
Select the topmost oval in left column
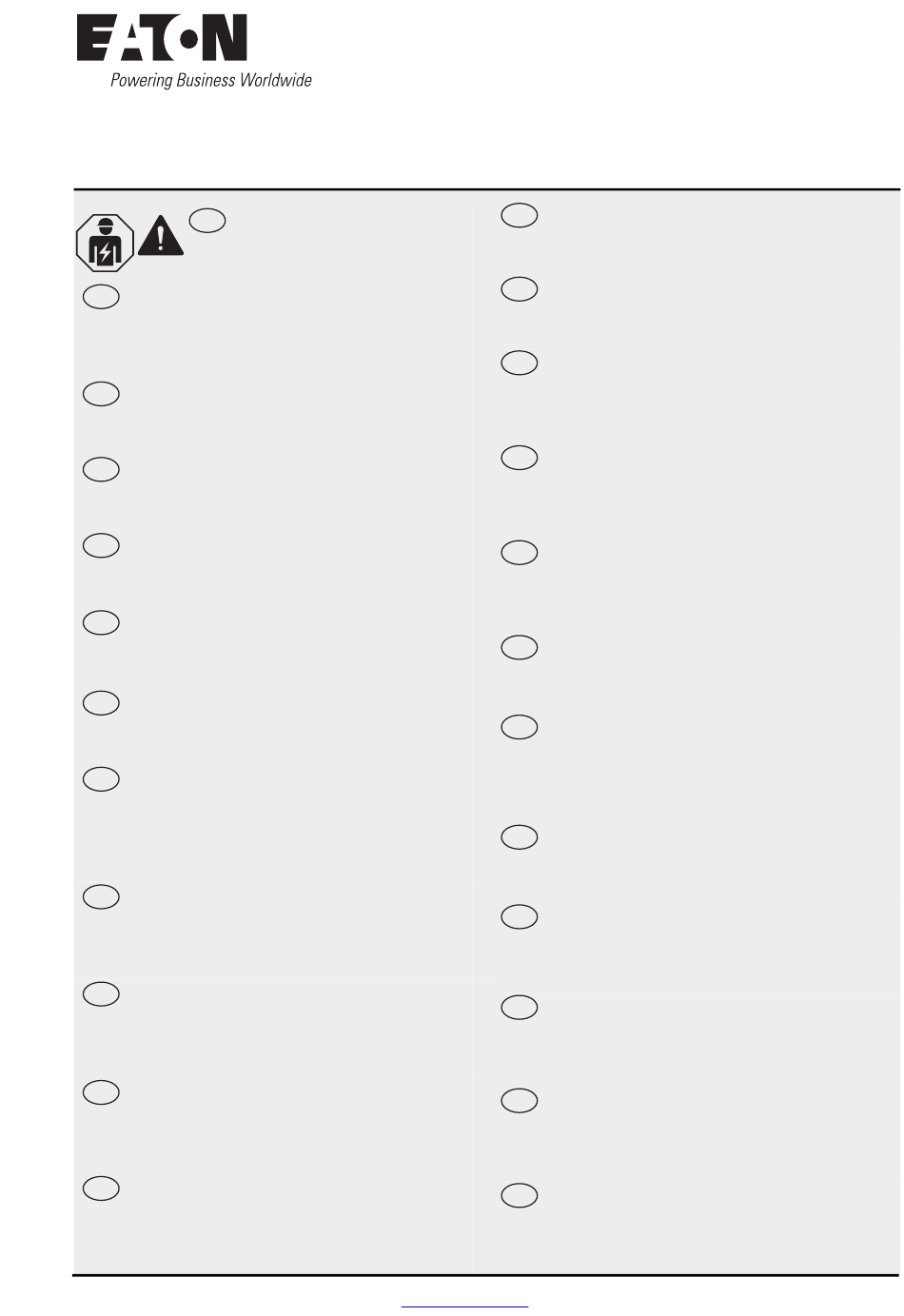coord(101,297)
